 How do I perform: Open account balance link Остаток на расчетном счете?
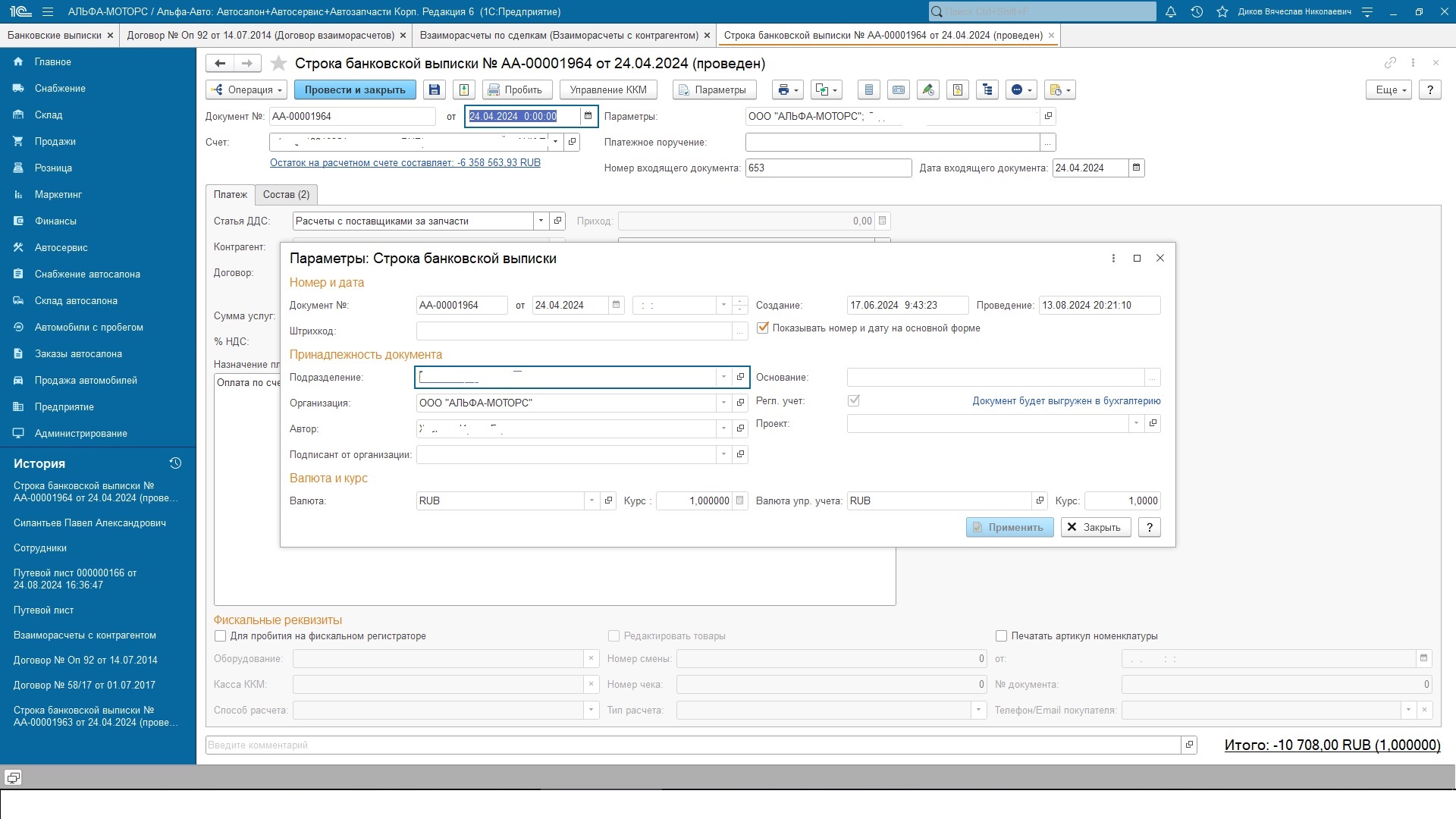pyautogui.click(x=405, y=162)
